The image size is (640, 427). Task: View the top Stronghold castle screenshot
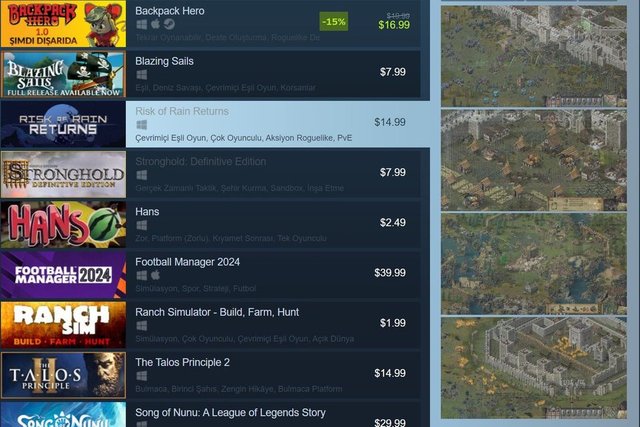[x=533, y=56]
